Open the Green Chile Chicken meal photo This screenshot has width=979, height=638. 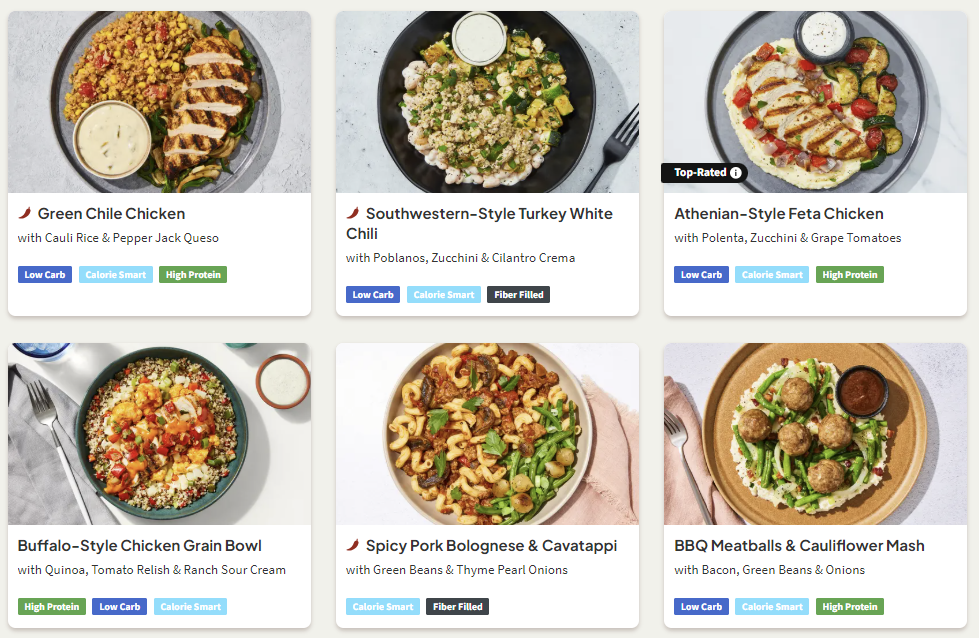[159, 101]
